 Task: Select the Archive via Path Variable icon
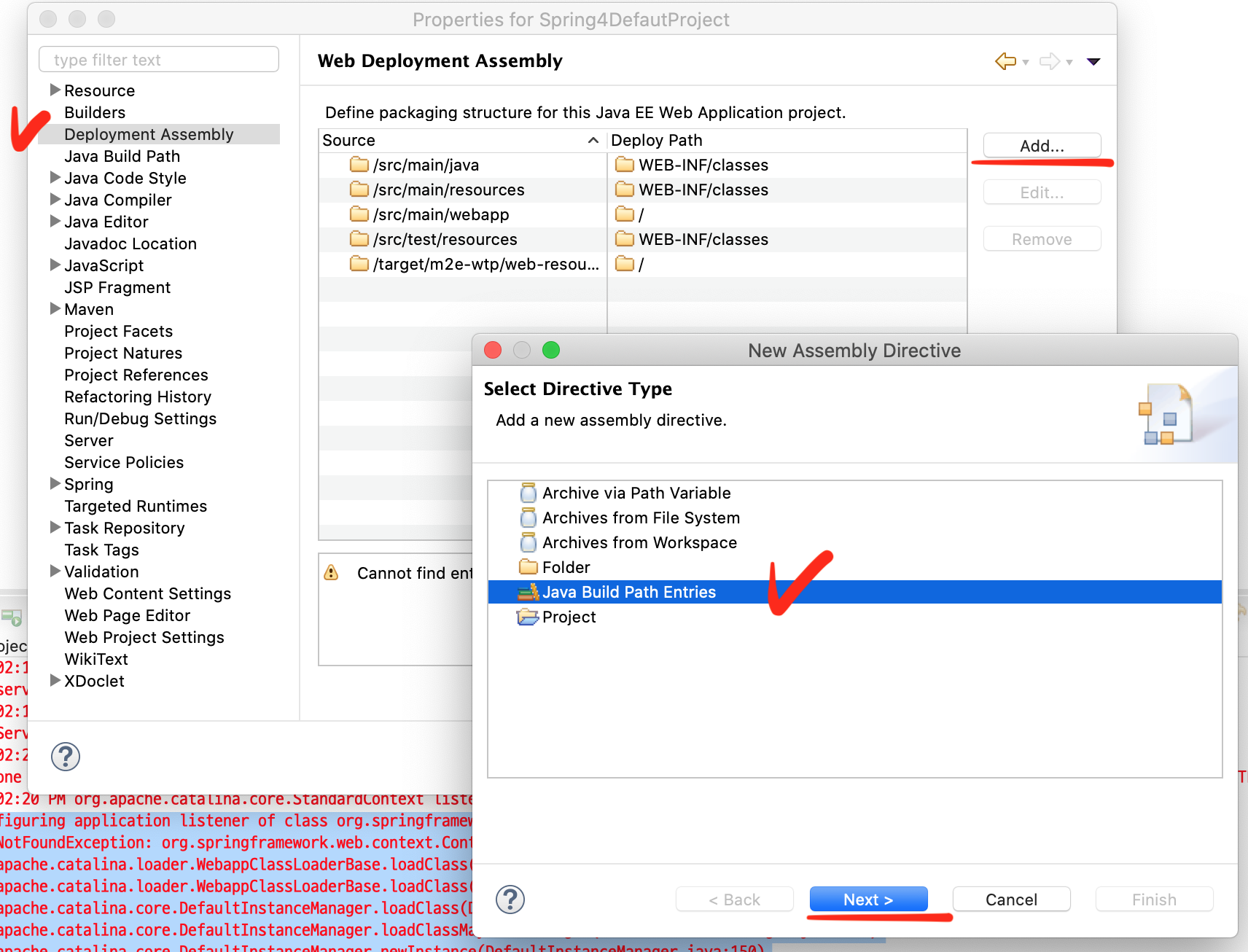click(x=529, y=493)
